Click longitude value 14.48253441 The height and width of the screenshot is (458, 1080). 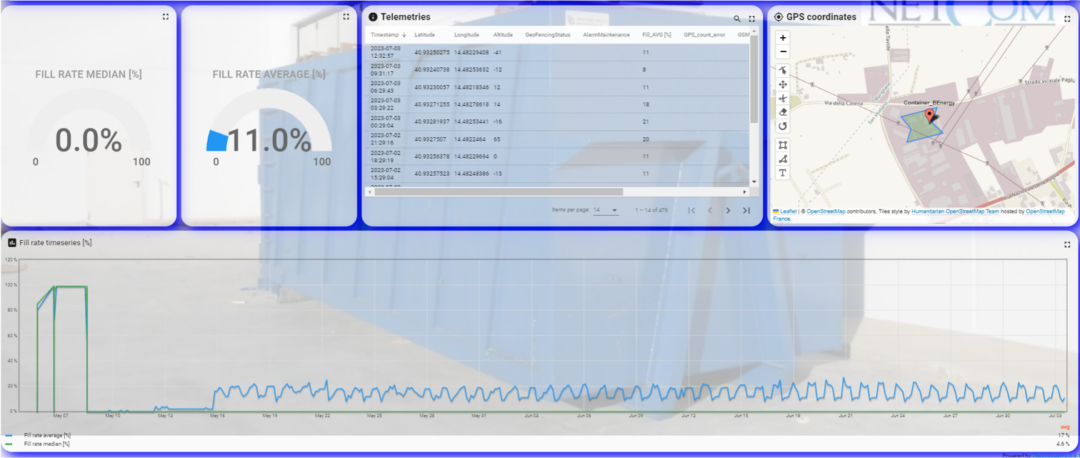pos(472,121)
